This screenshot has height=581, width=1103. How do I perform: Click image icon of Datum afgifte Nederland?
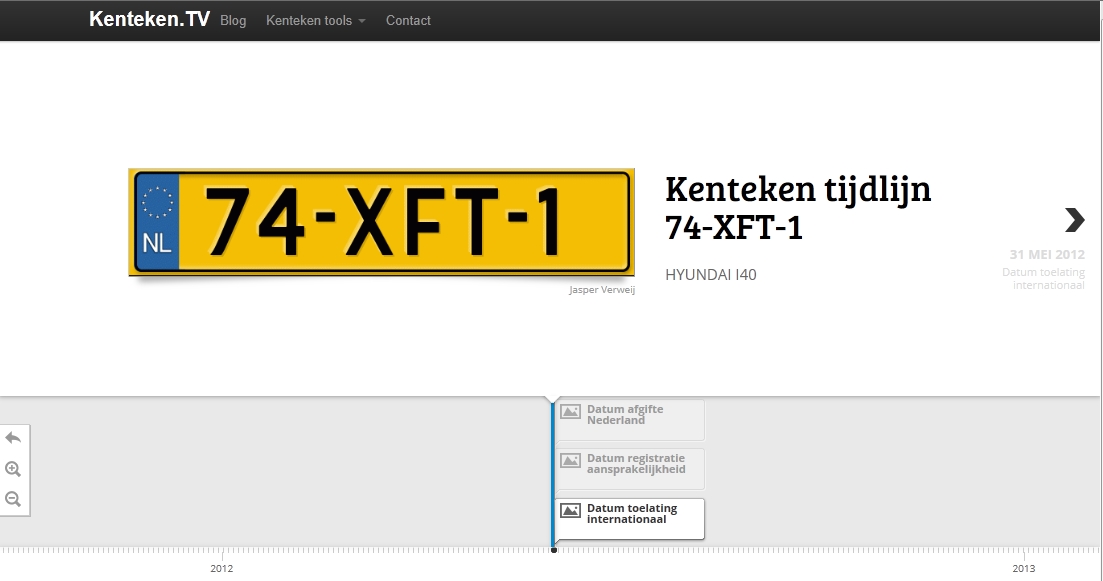click(x=570, y=411)
